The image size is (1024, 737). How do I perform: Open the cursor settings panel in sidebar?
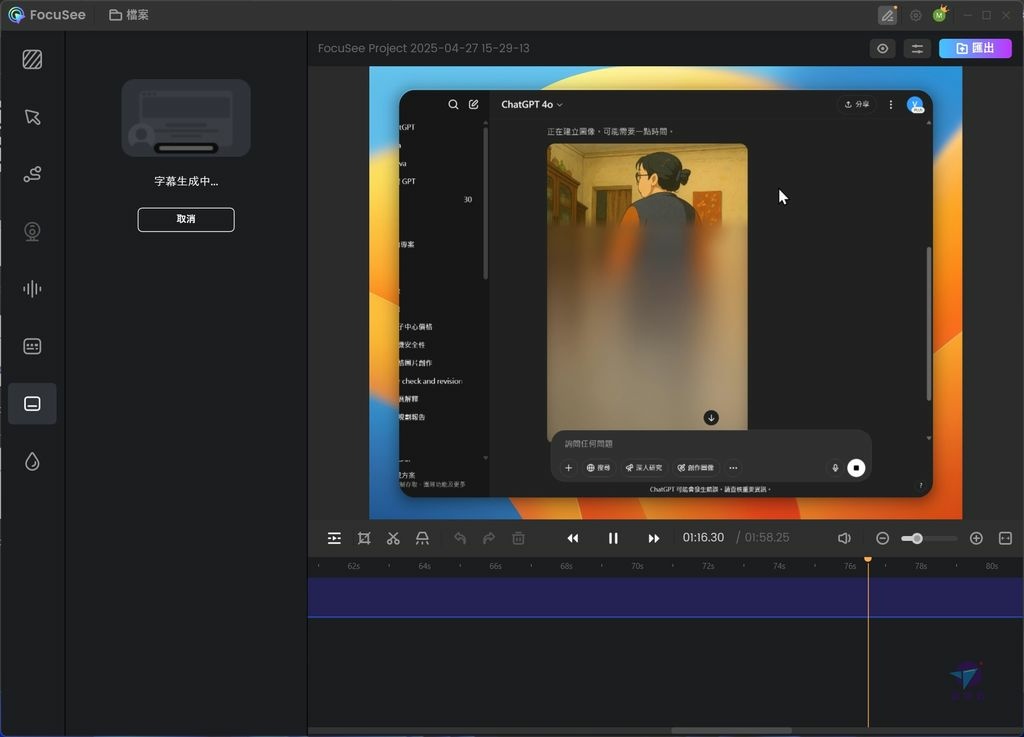(32, 117)
